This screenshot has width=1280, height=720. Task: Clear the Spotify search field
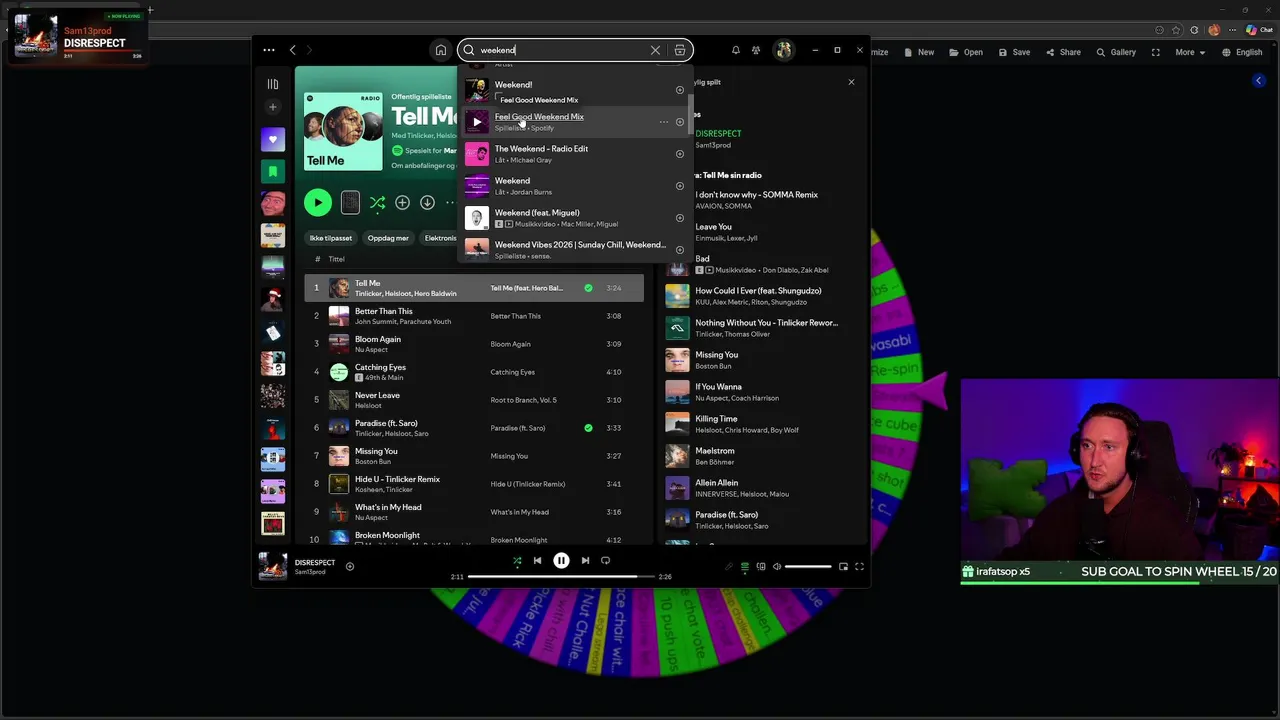(x=655, y=50)
